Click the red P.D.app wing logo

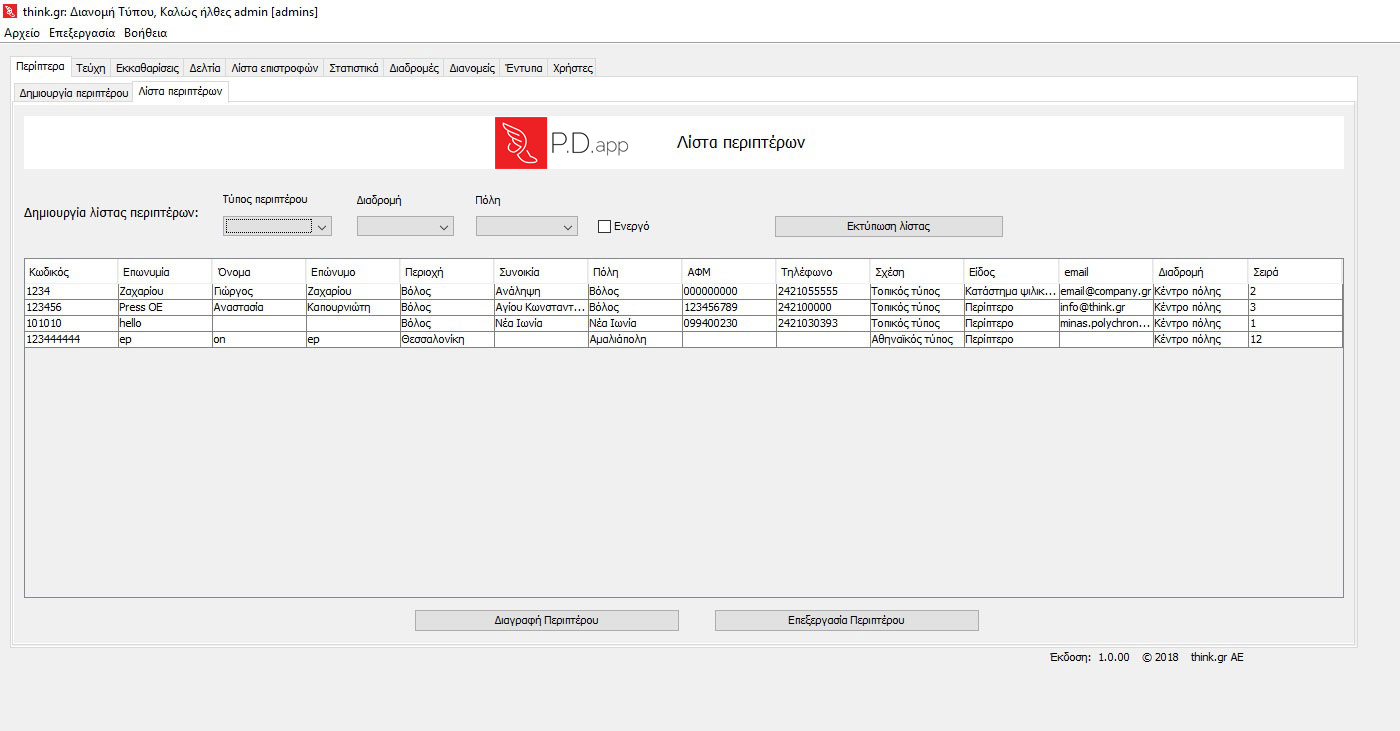(x=520, y=143)
